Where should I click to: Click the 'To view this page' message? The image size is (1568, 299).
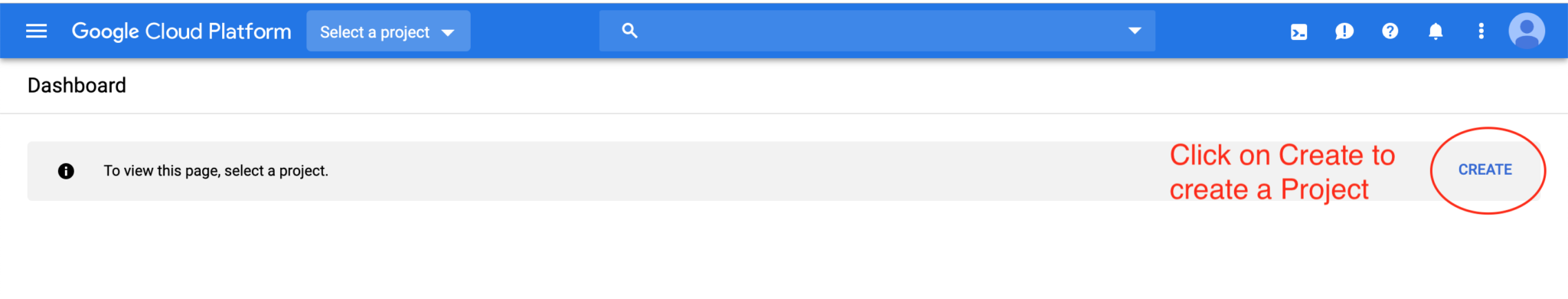point(216,171)
